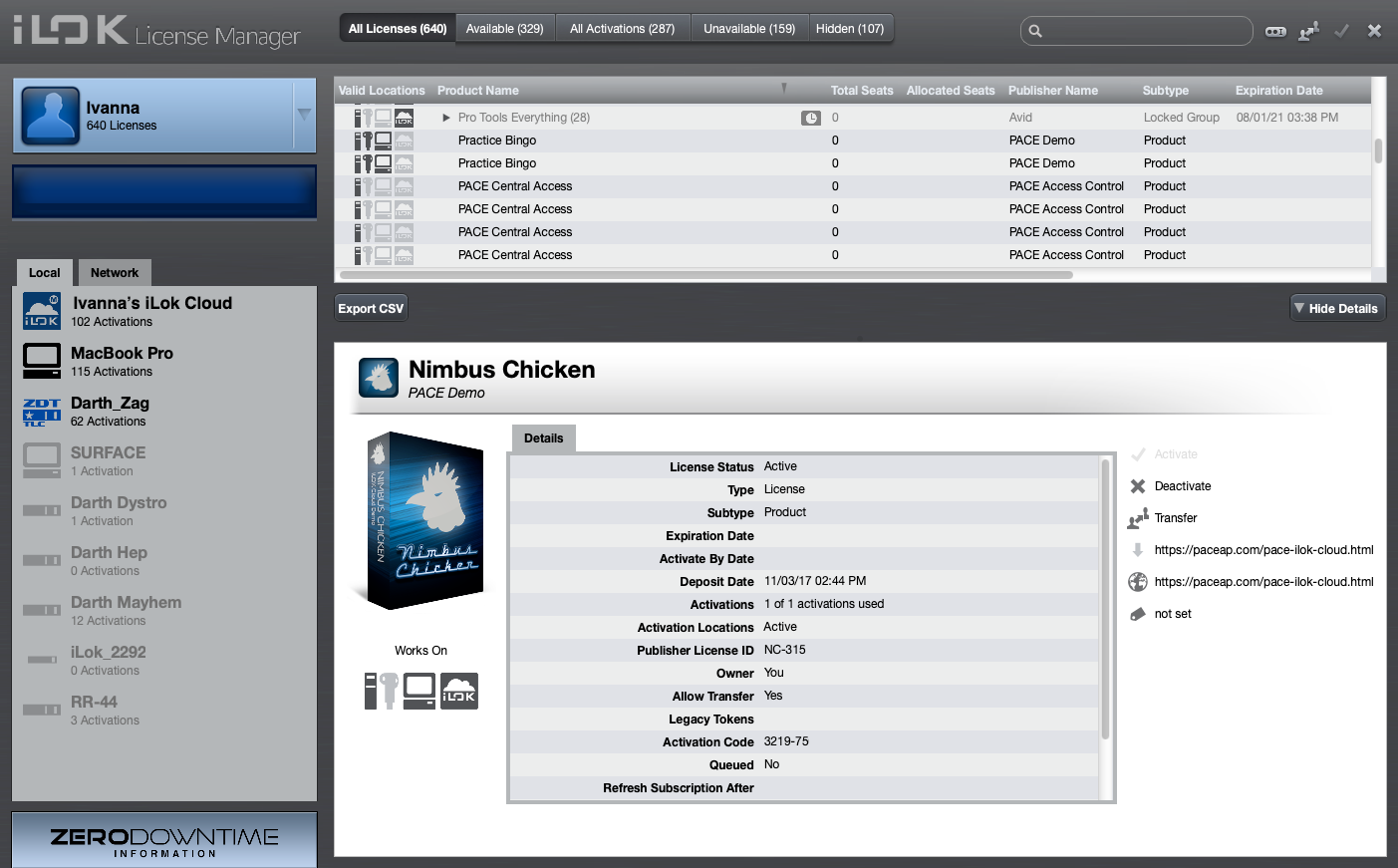Select the Darth Hep iLok icon
Image resolution: width=1398 pixels, height=868 pixels.
[x=42, y=560]
